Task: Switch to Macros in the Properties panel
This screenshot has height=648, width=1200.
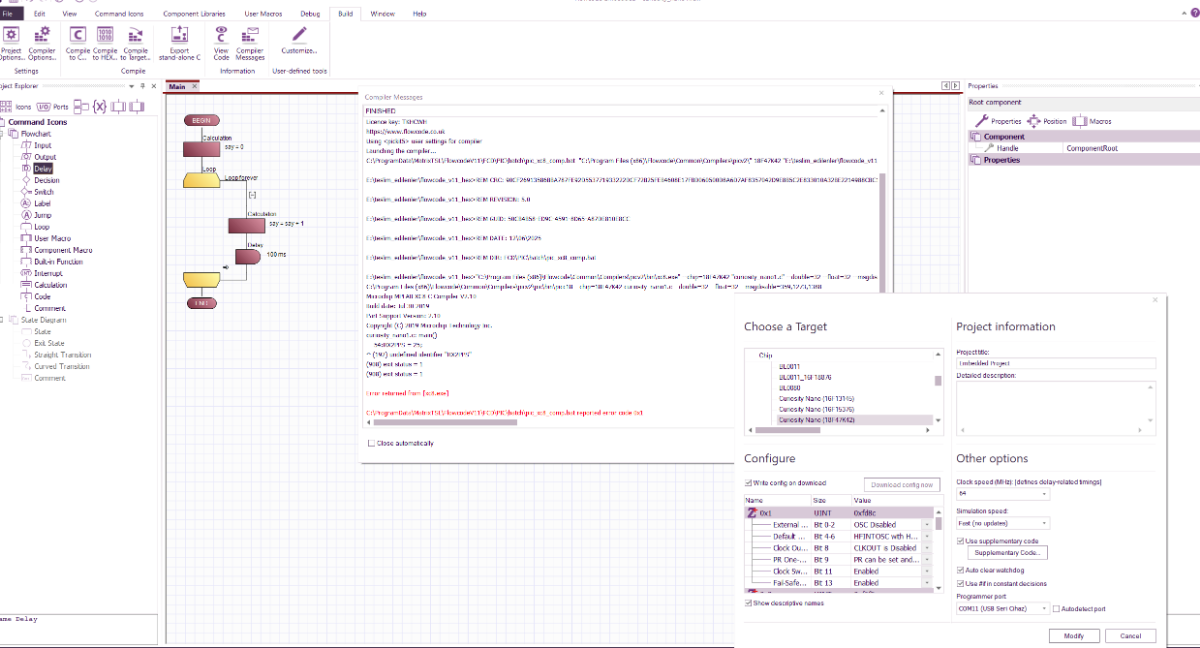Action: click(x=1092, y=121)
